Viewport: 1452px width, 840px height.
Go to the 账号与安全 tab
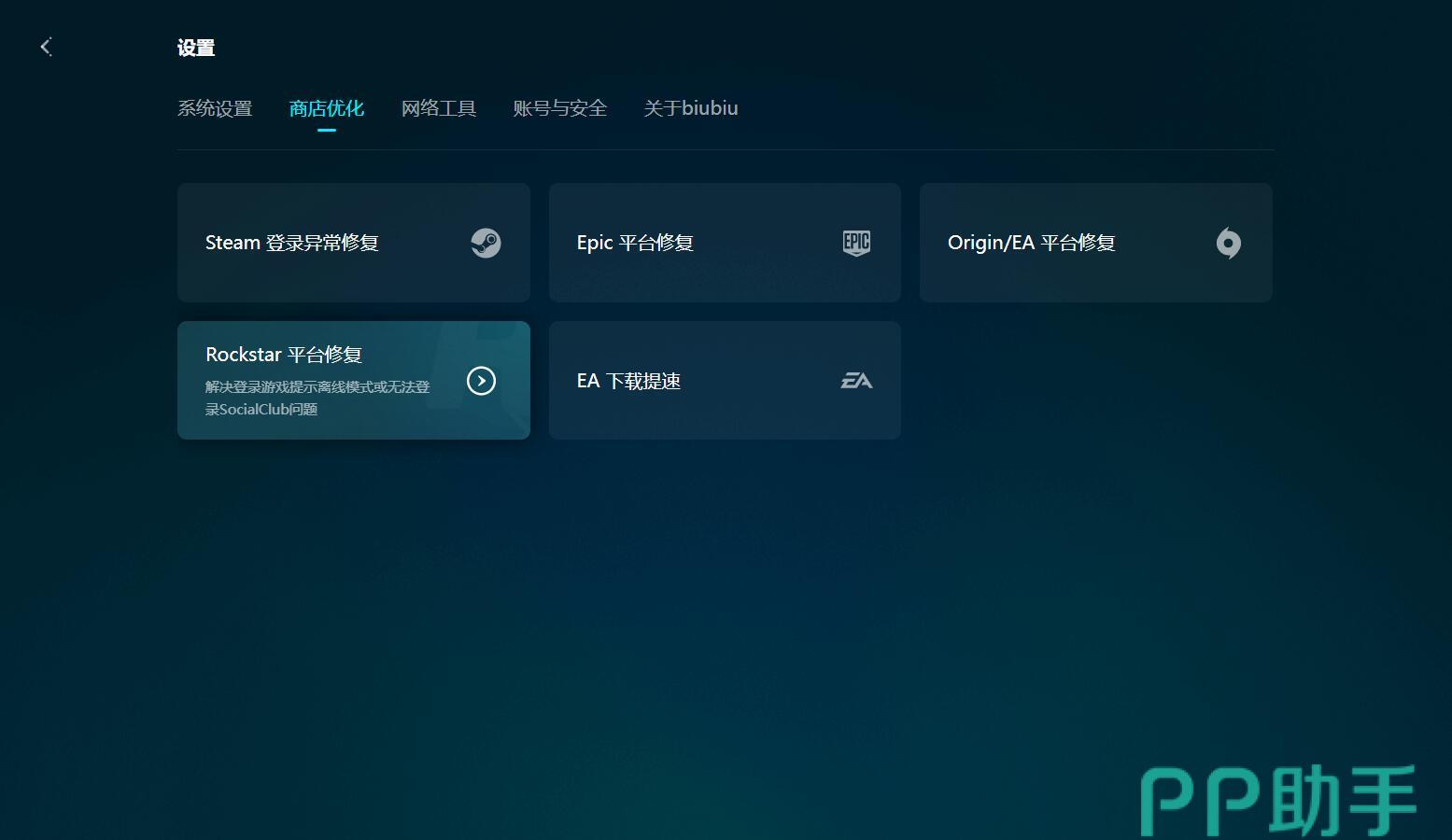click(559, 108)
